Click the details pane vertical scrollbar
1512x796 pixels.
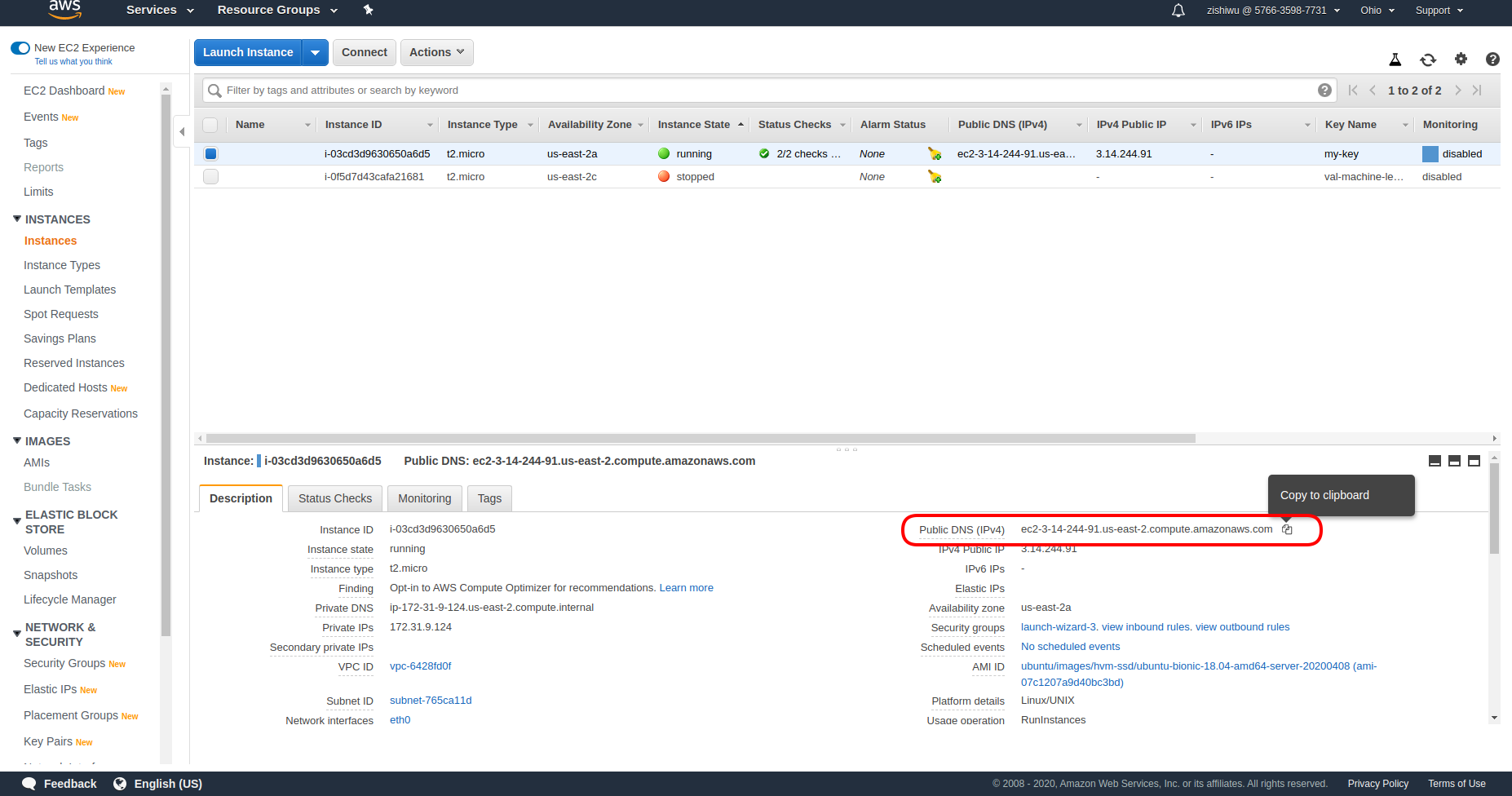1494,509
